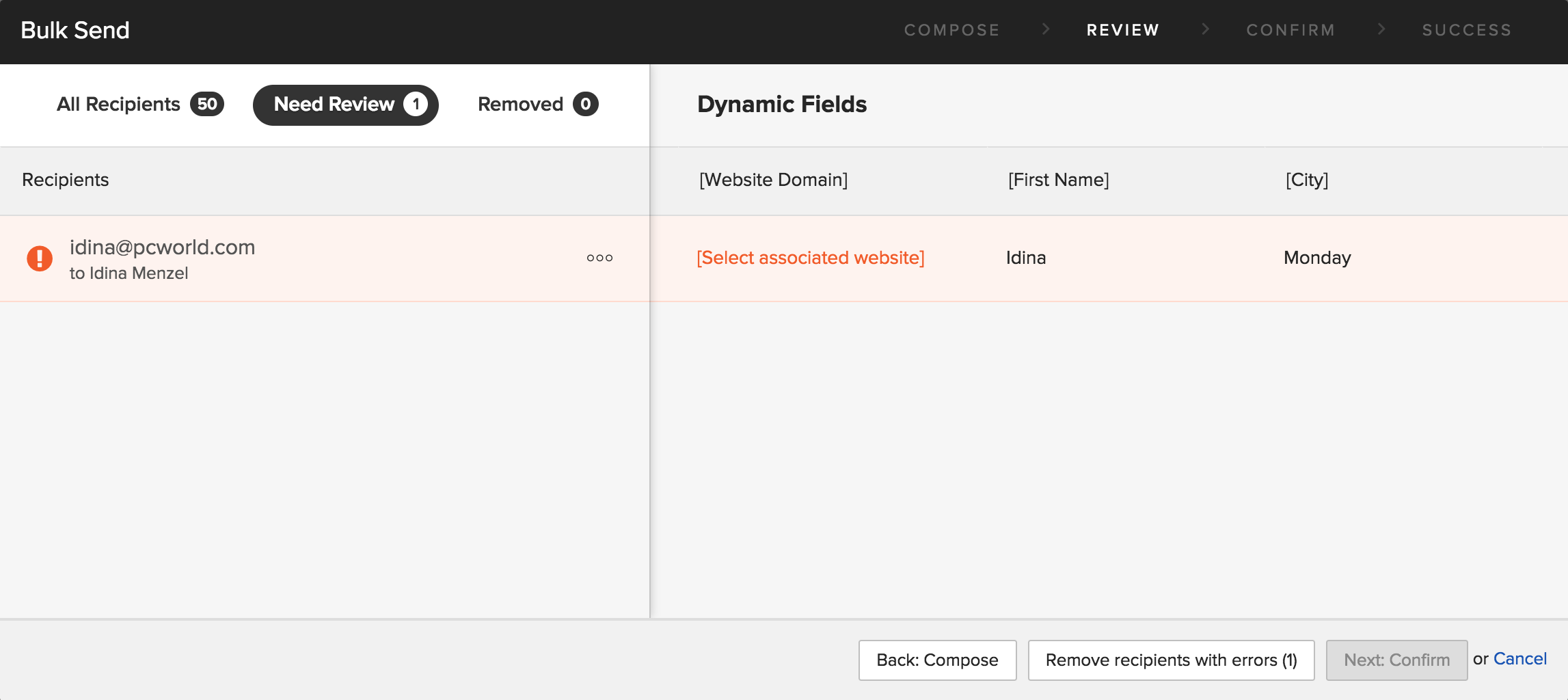1568x700 pixels.
Task: Click the 0 count badge on Removed
Action: [x=586, y=104]
